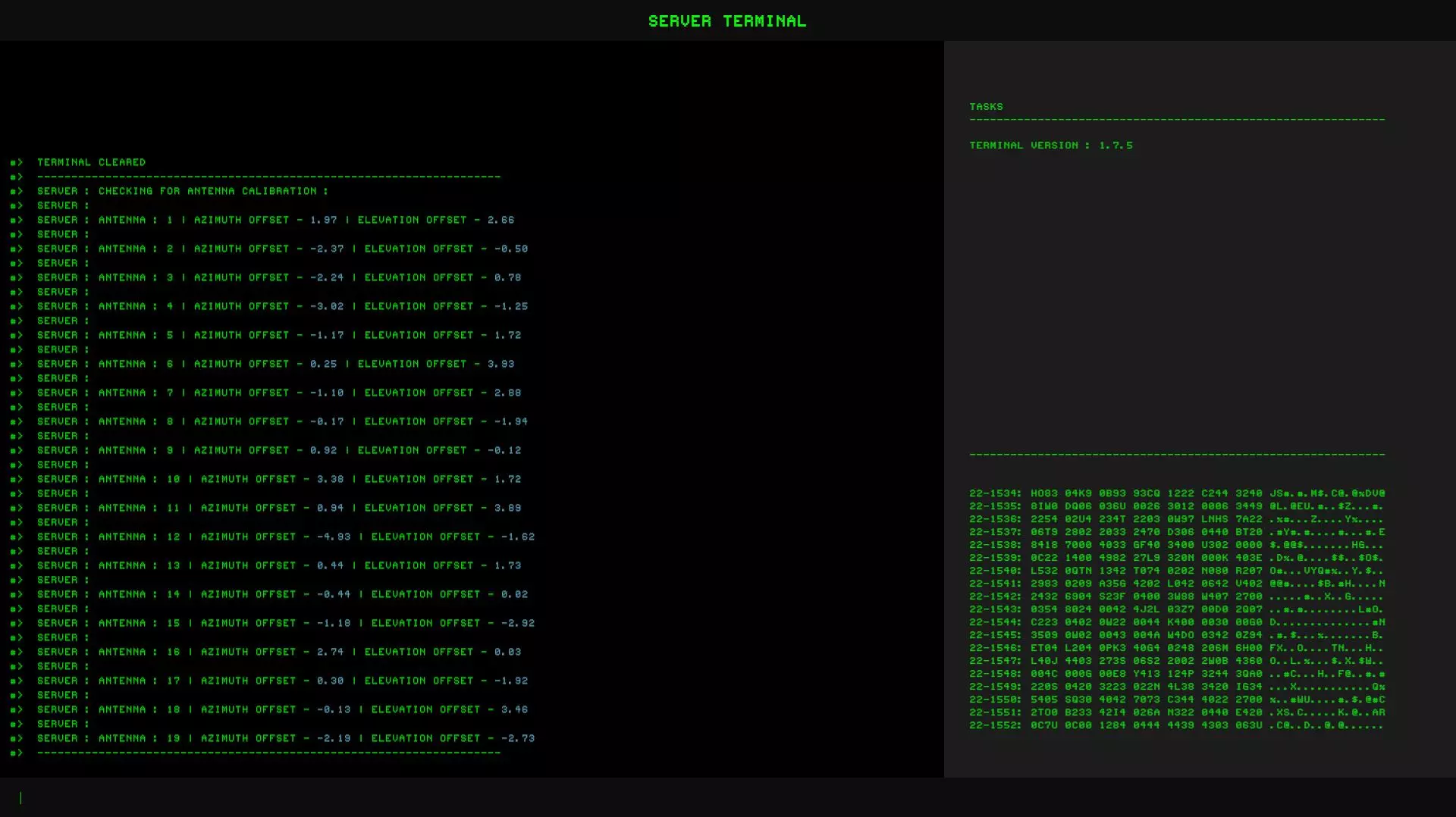
Task: Click the Antenna 9 offset entry
Action: click(278, 450)
